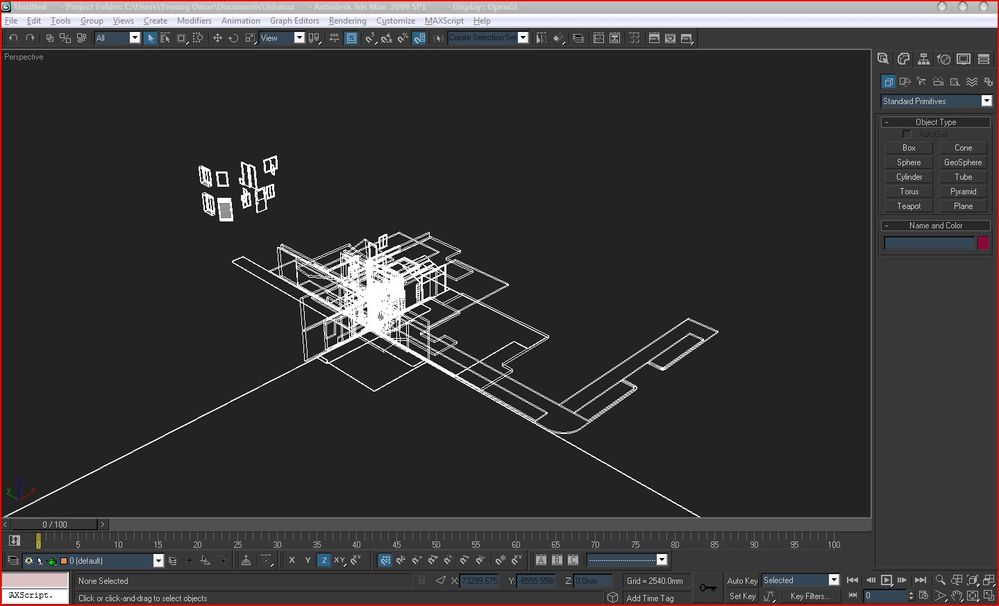Viewport: 999px width, 606px height.
Task: Activate the Select and Move tool
Action: pyautogui.click(x=217, y=38)
